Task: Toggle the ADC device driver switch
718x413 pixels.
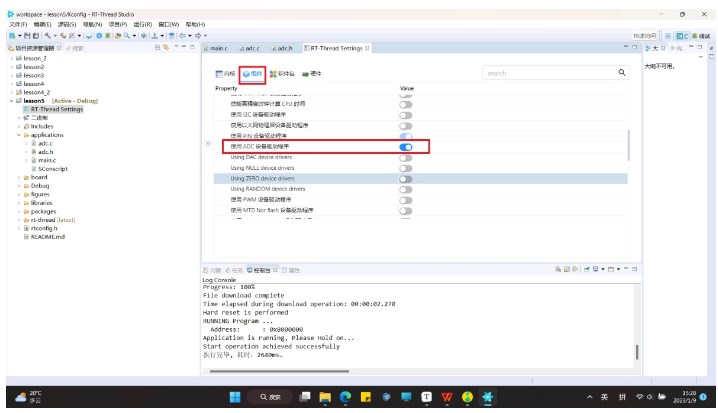Action: pos(406,147)
